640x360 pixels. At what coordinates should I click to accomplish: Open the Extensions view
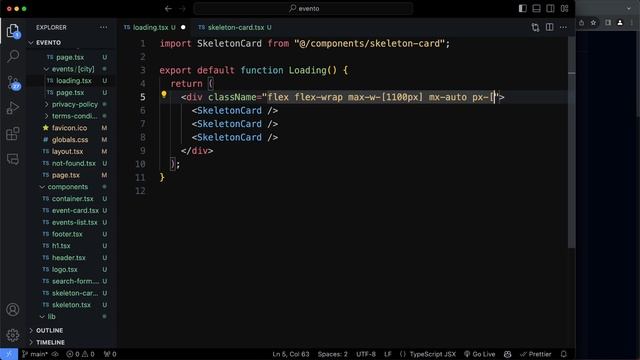(13, 134)
